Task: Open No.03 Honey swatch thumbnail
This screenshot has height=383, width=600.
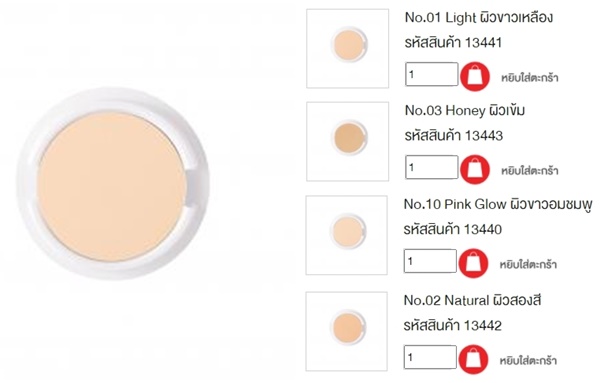Action: (x=347, y=141)
